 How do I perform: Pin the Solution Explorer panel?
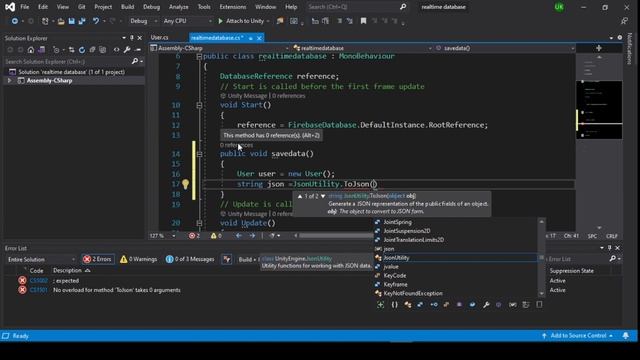click(x=131, y=38)
